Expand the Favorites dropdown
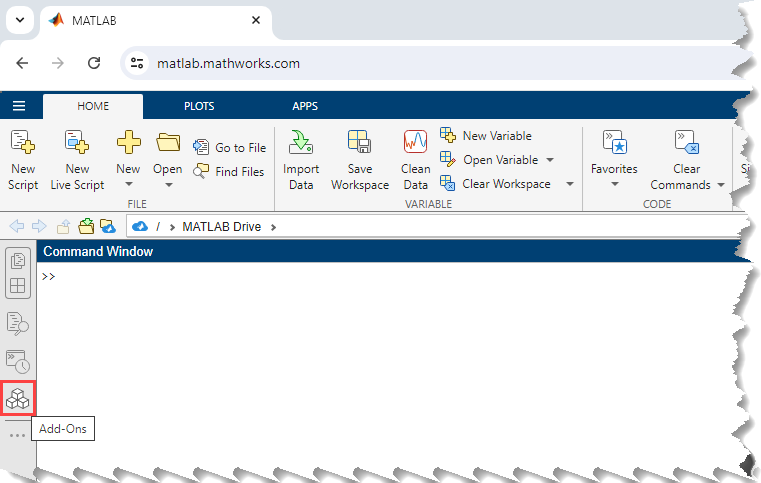The image size is (761, 483). pos(614,185)
